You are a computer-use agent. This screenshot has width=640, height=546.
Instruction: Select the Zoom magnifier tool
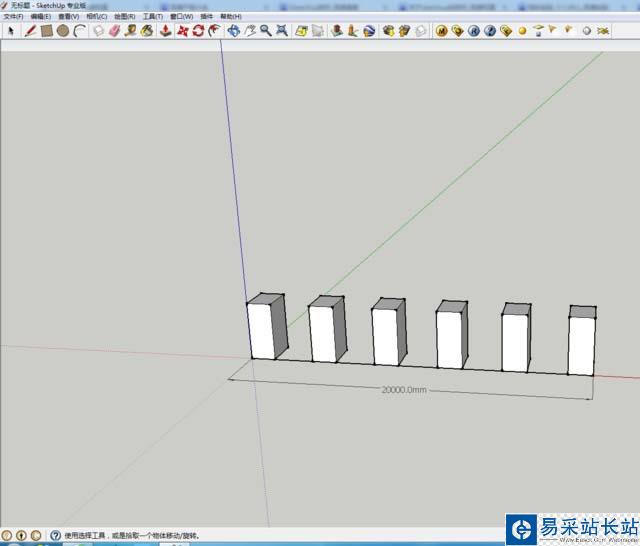(x=266, y=31)
